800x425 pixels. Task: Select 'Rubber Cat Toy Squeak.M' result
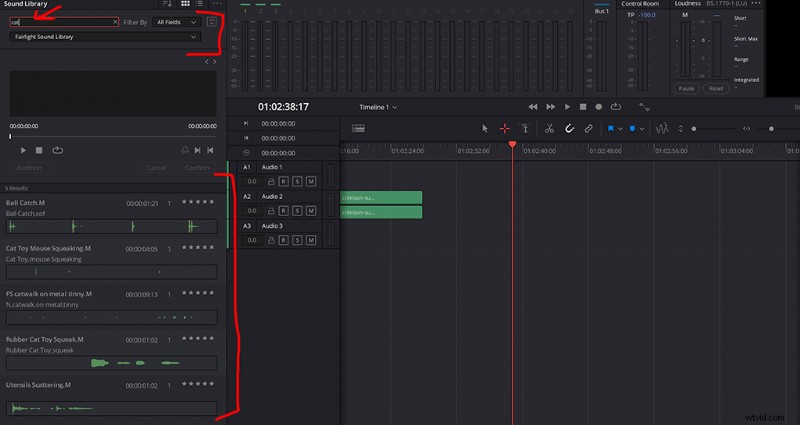point(112,352)
